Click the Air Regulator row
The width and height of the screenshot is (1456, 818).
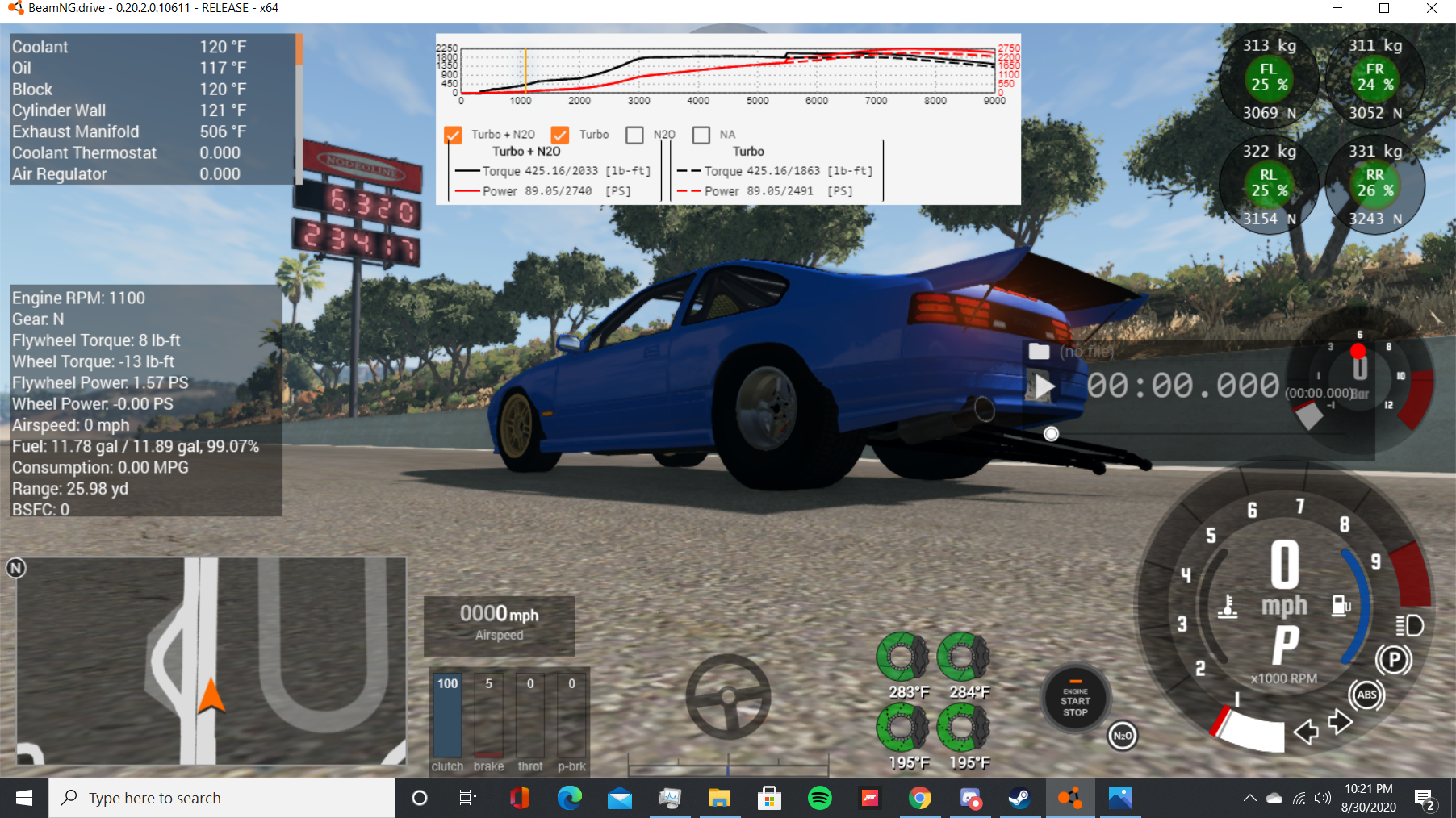click(153, 173)
